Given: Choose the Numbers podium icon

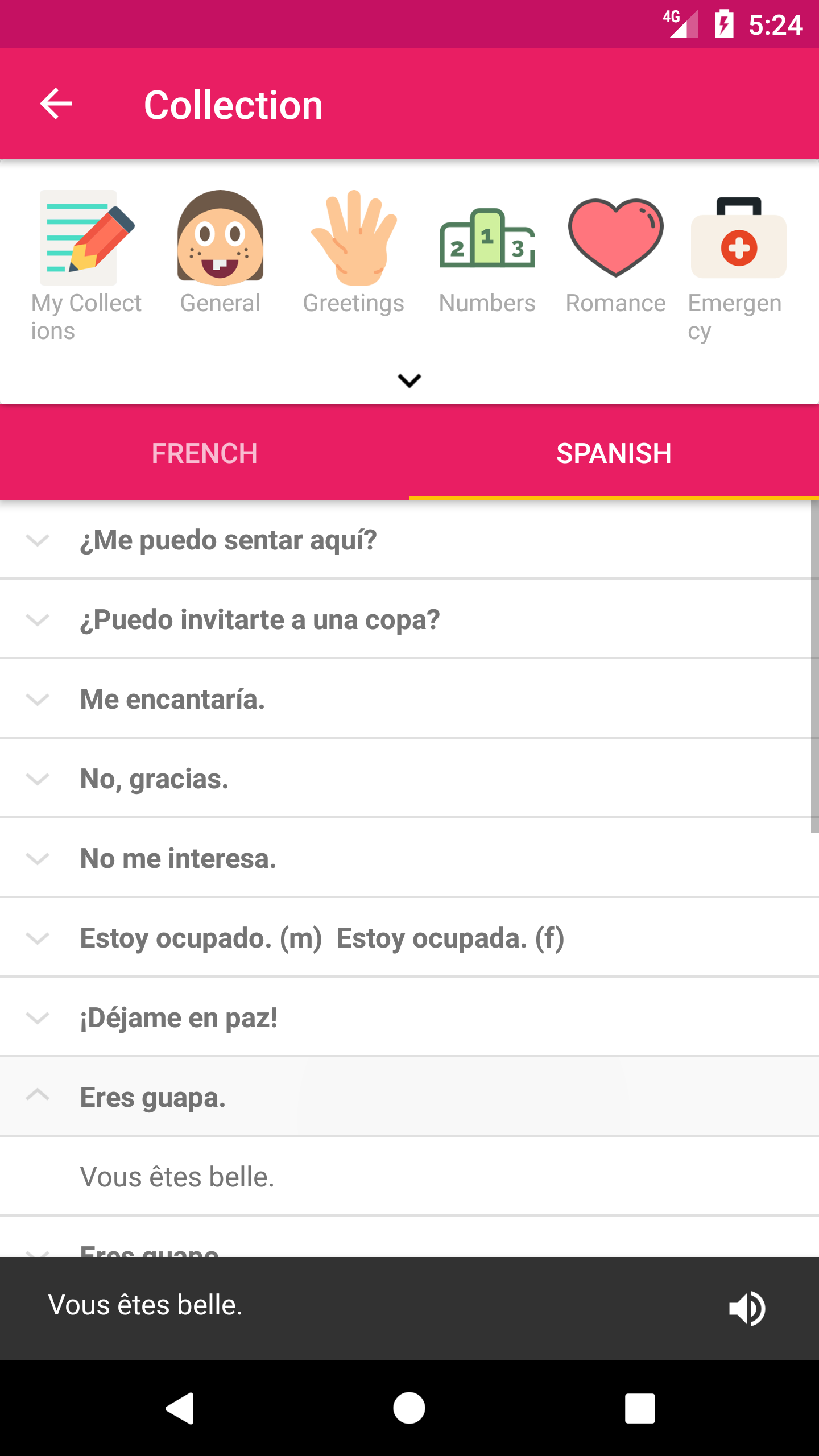Looking at the screenshot, I should [487, 238].
